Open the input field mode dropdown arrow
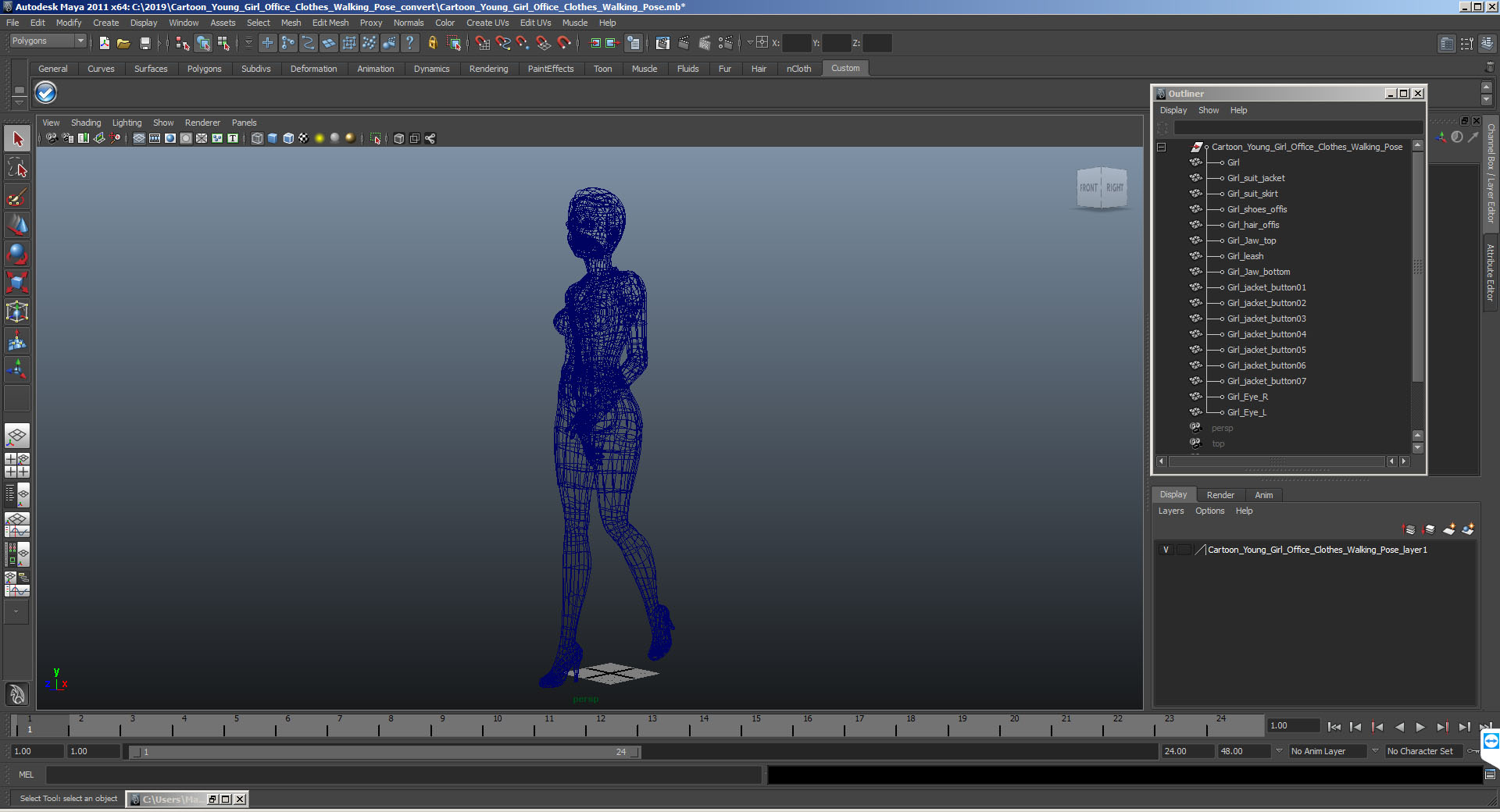This screenshot has width=1500, height=812. [749, 43]
